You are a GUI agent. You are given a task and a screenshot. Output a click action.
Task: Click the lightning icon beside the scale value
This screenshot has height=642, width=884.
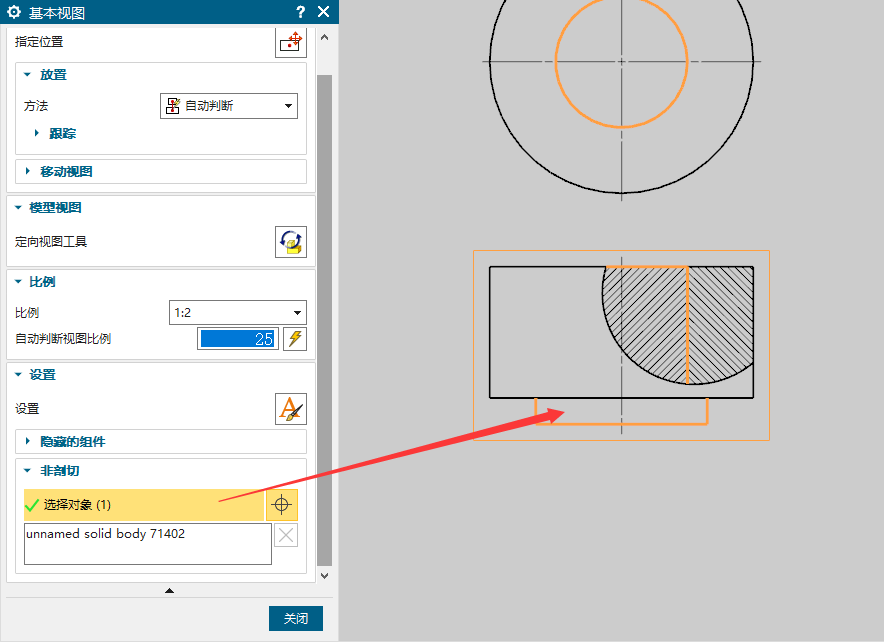294,338
